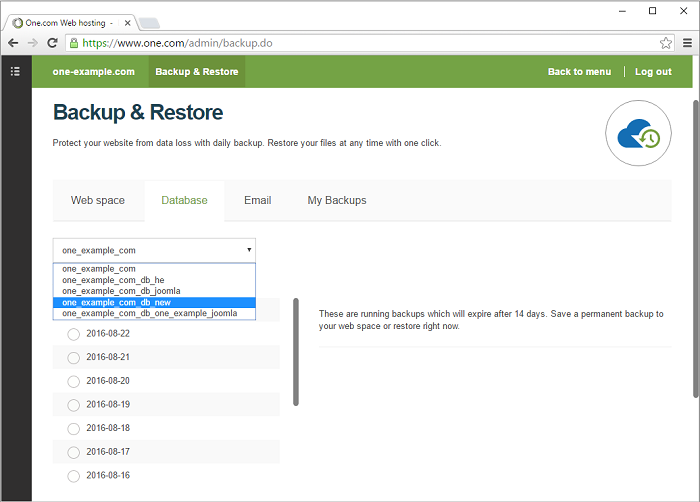700x502 pixels.
Task: Bookmark page with the star icon
Action: click(x=666, y=43)
